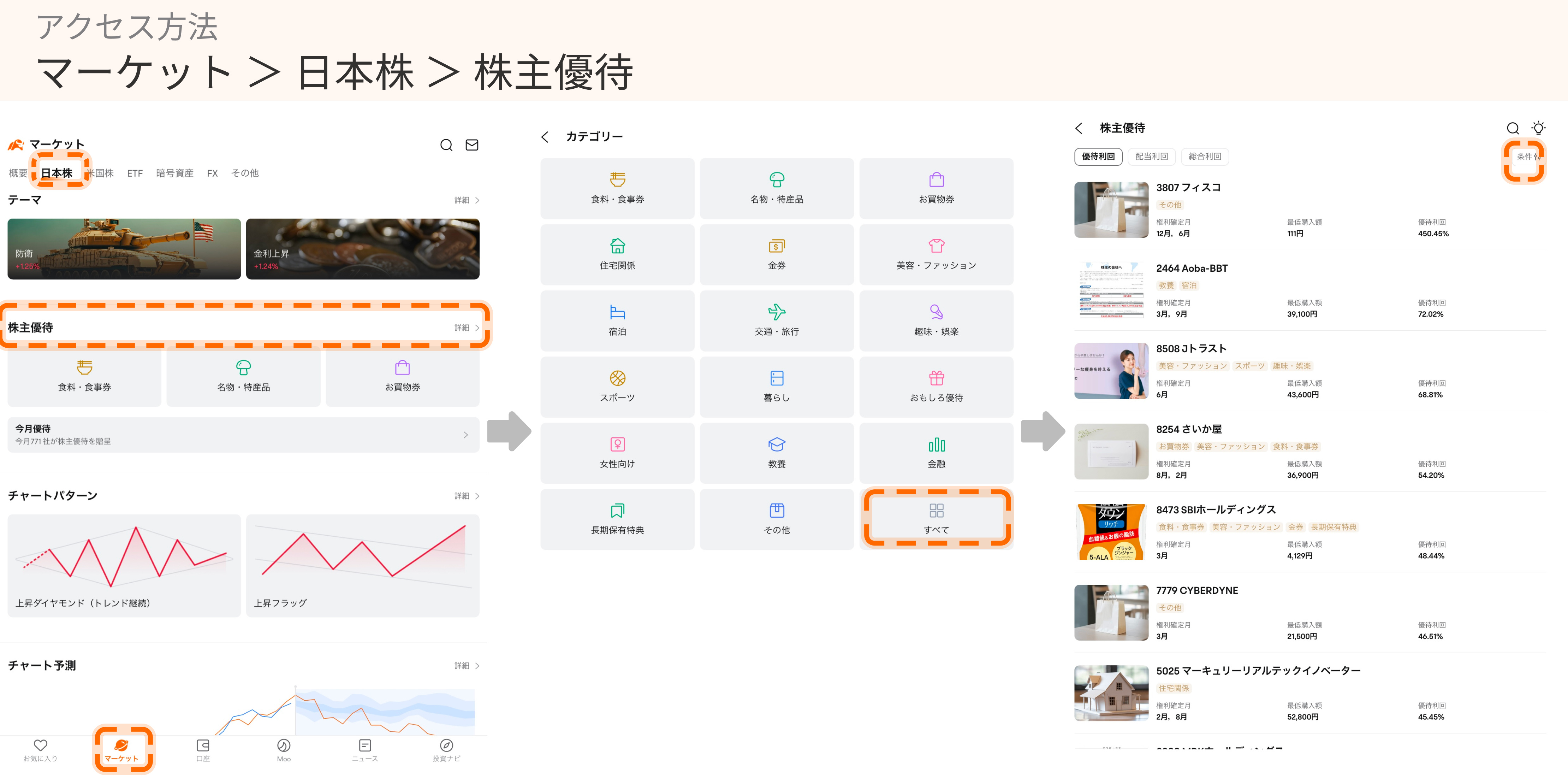The width and height of the screenshot is (1568, 778).
Task: Open stock 2464 Aoba-BBT
Action: [x=1310, y=290]
